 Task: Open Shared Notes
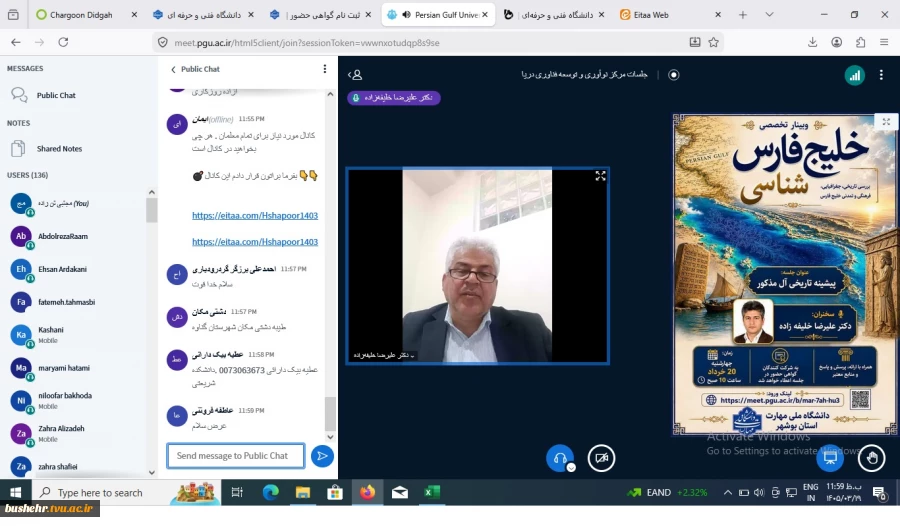[x=59, y=149]
